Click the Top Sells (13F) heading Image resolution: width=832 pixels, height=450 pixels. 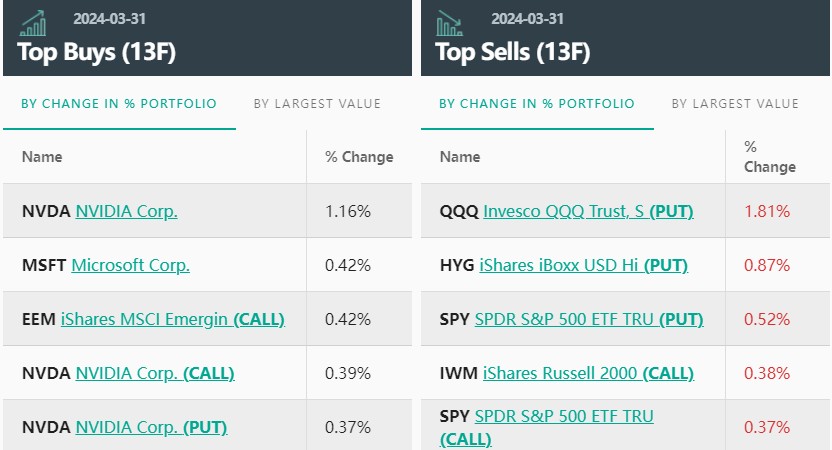512,52
